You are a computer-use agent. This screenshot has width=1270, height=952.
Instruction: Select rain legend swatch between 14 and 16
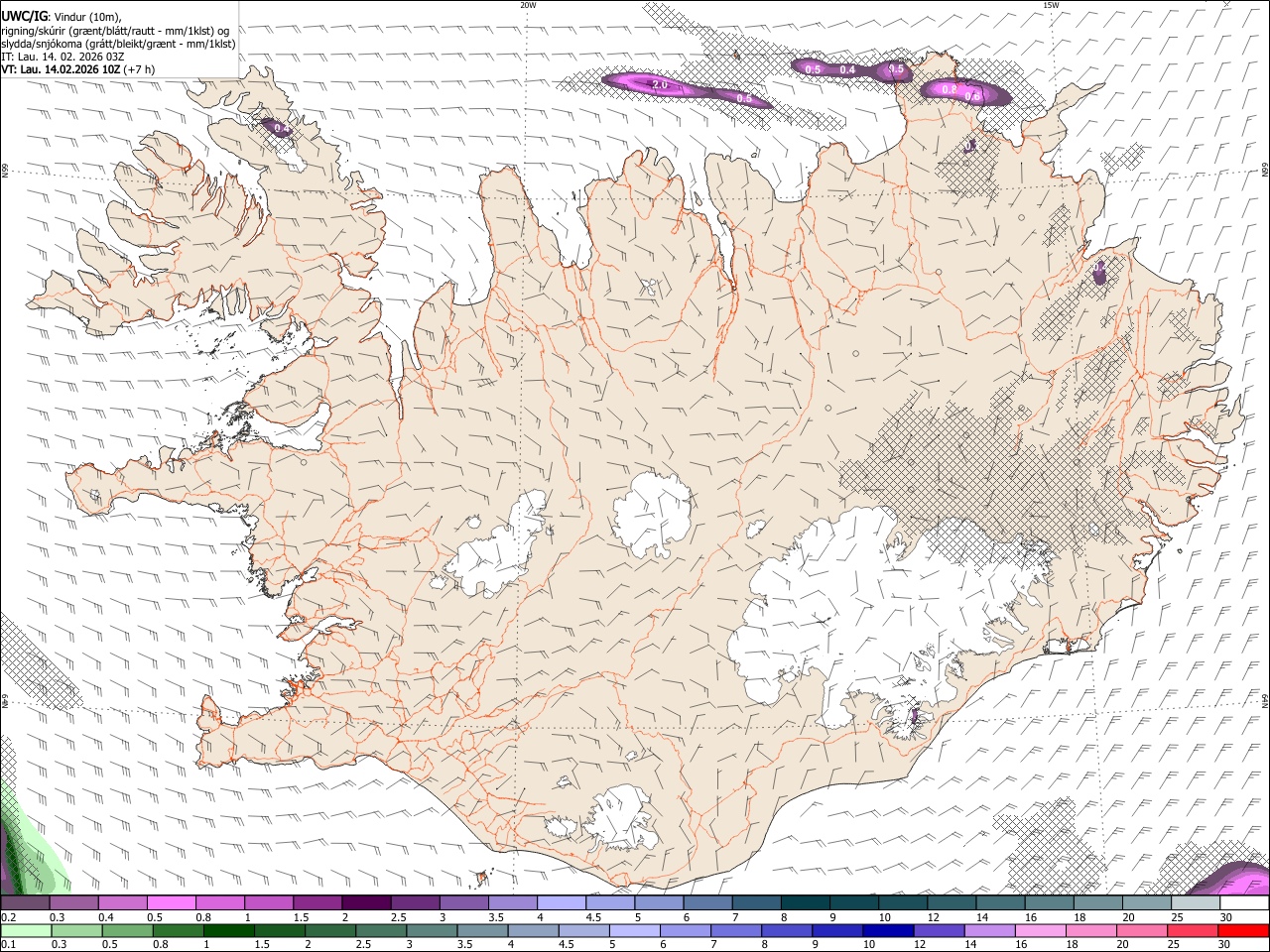pos(990,930)
